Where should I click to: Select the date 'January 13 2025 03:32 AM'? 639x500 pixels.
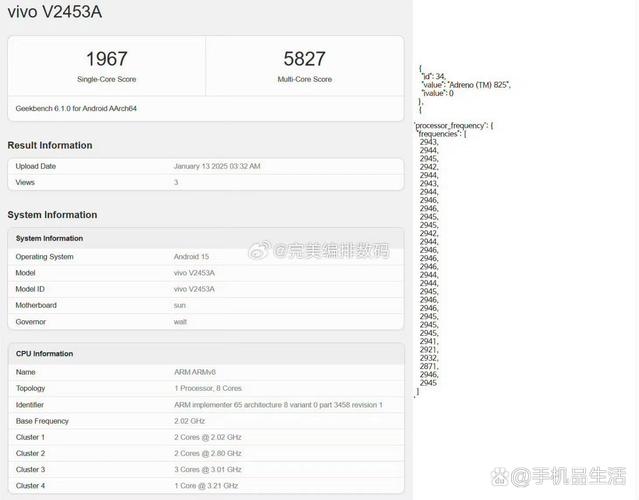coord(217,166)
